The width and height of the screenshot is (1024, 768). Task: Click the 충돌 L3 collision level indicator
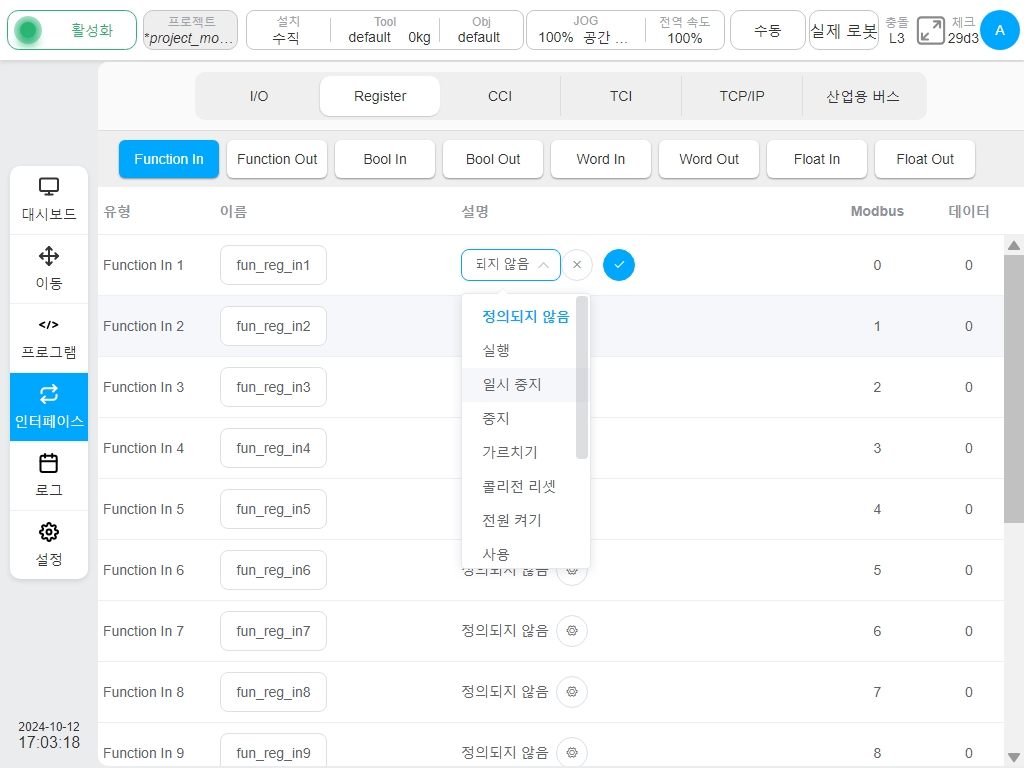tap(897, 30)
